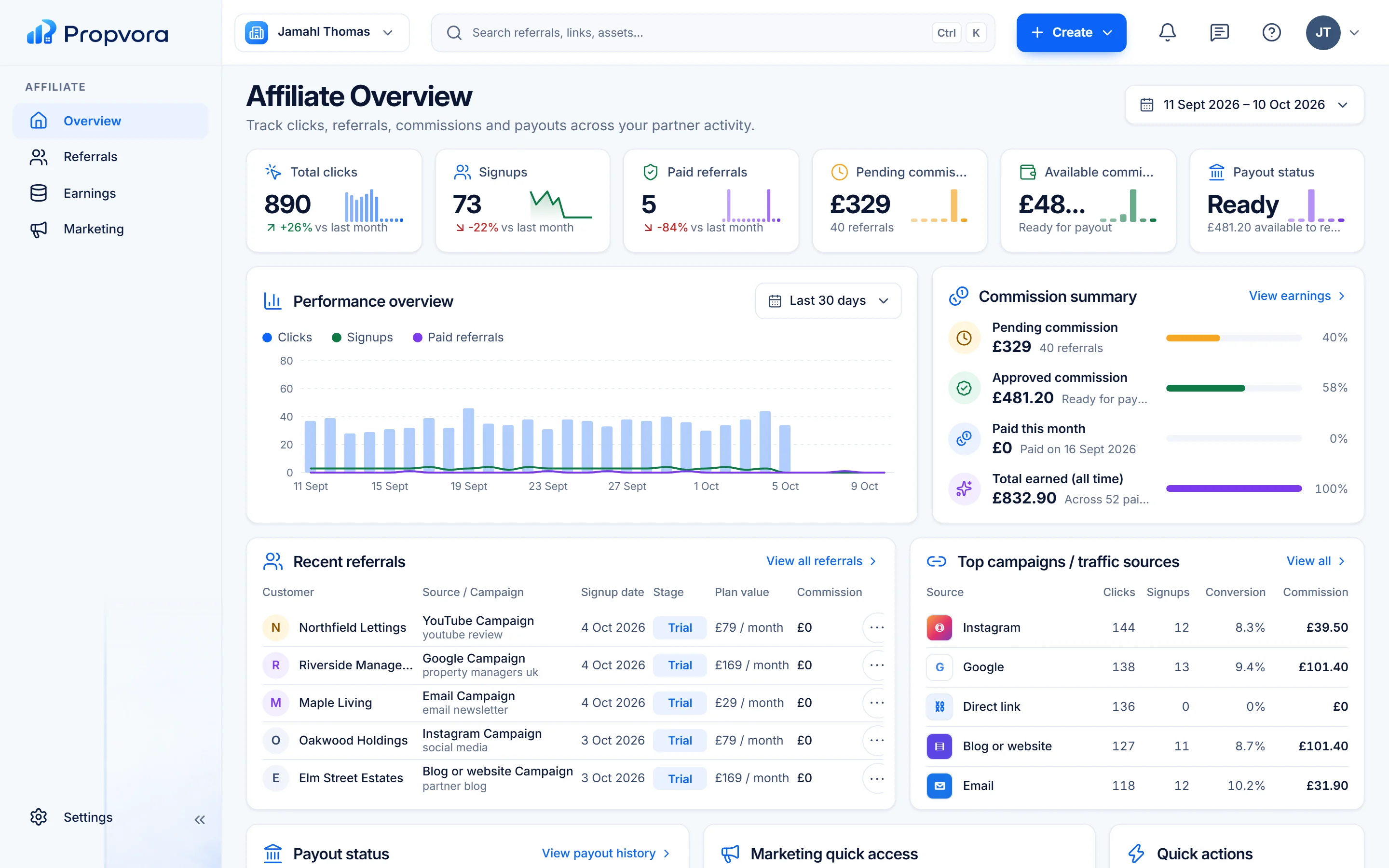Open Marketing in the sidebar
Image resolution: width=1389 pixels, height=868 pixels.
pyautogui.click(x=110, y=229)
